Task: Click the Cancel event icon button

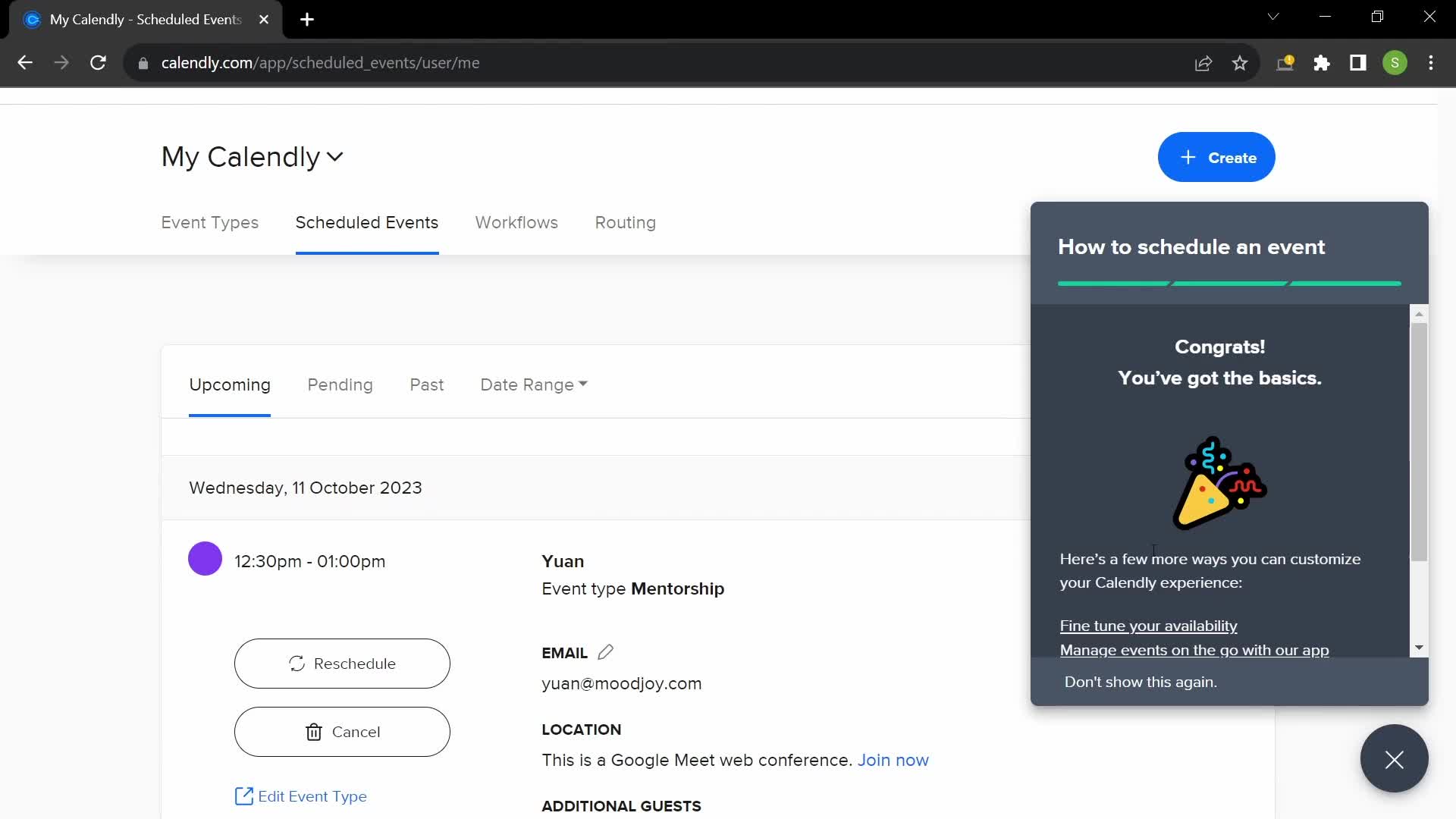Action: [314, 732]
